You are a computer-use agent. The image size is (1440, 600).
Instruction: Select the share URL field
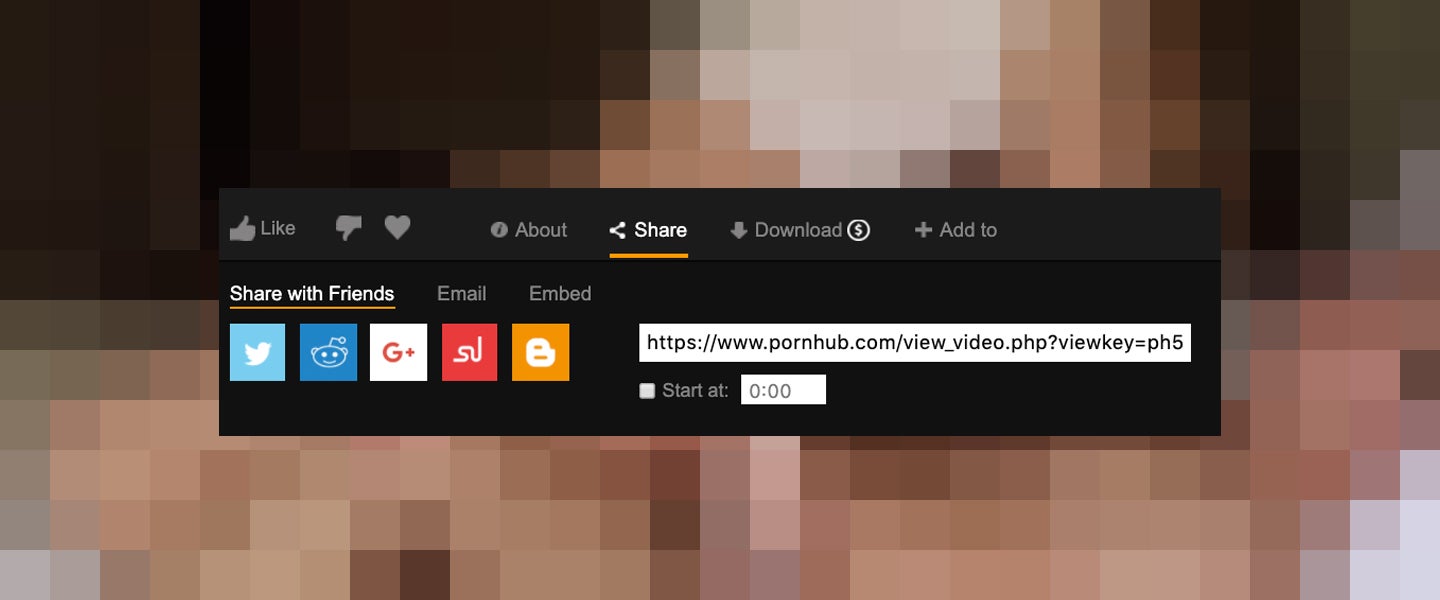pos(915,343)
